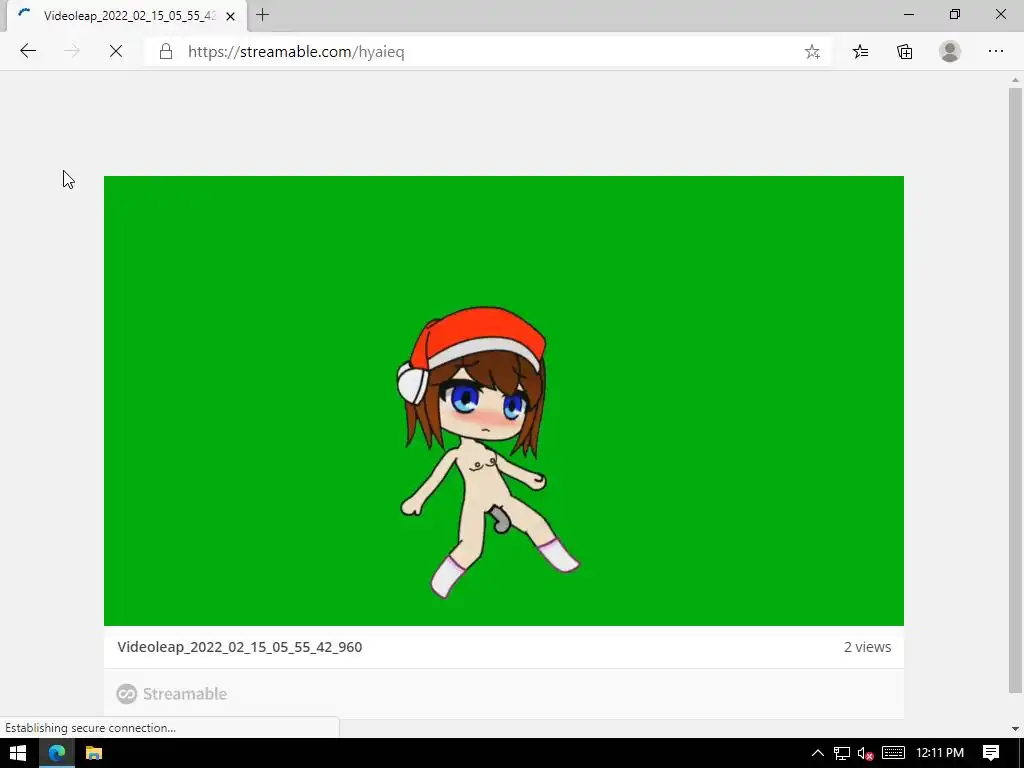Image resolution: width=1024 pixels, height=768 pixels.
Task: Open the 12:11 PM taskbar clock
Action: click(x=940, y=753)
